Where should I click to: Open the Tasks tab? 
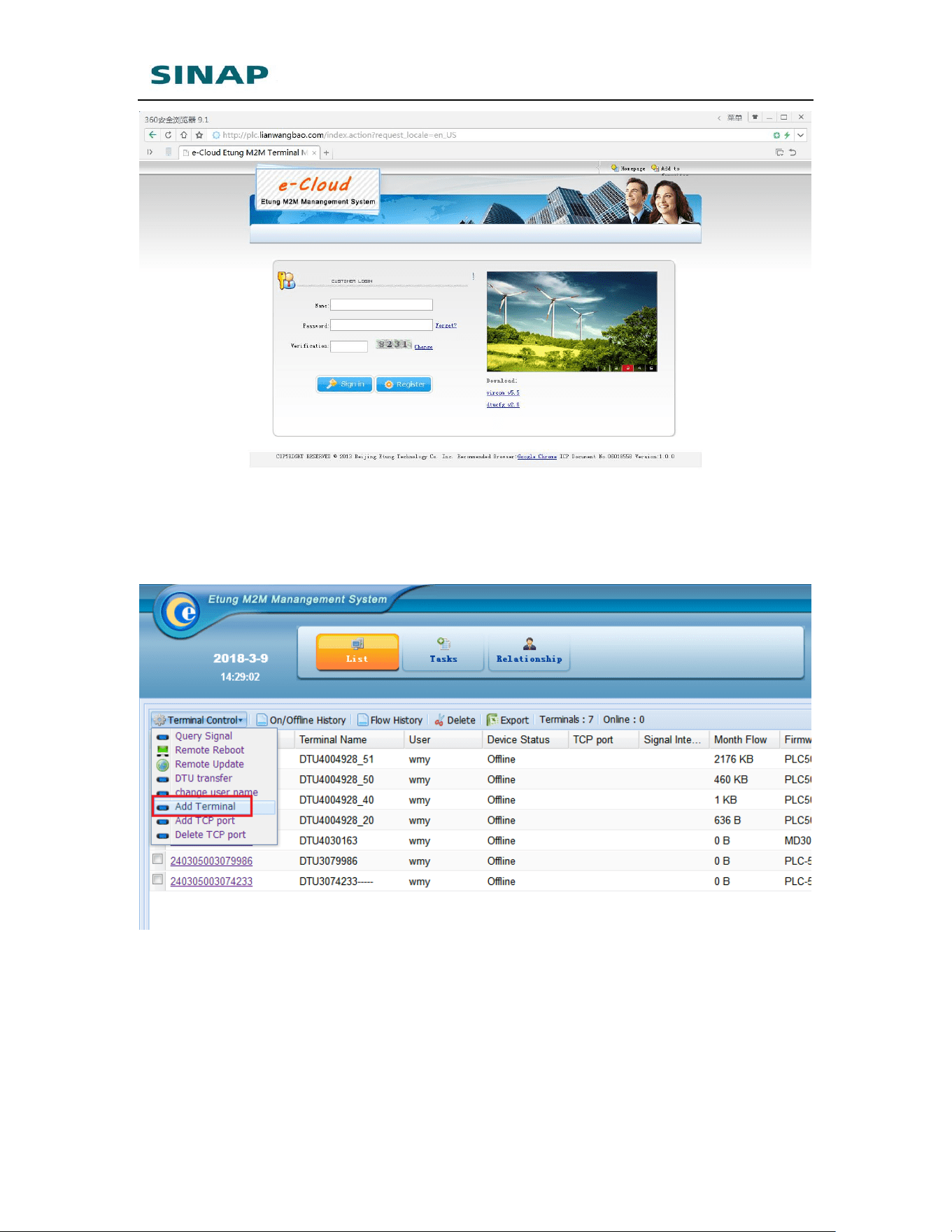(443, 652)
